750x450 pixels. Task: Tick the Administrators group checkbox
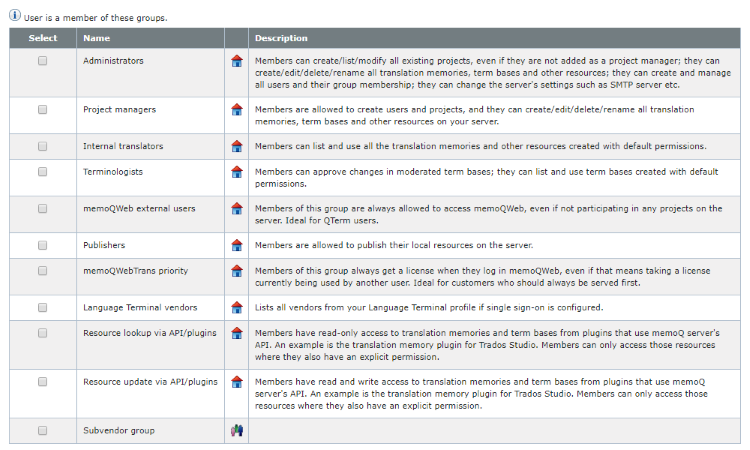[x=42, y=61]
